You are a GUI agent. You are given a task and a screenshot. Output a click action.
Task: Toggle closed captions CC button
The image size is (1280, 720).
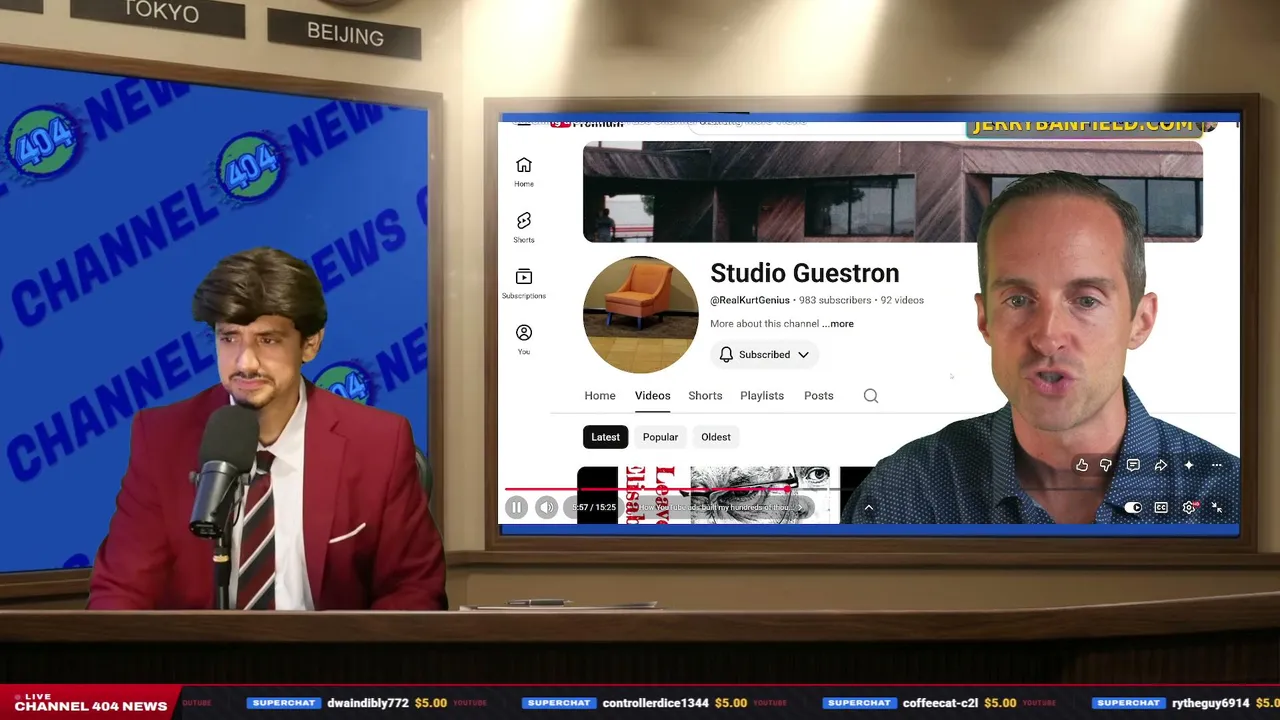click(x=1161, y=508)
